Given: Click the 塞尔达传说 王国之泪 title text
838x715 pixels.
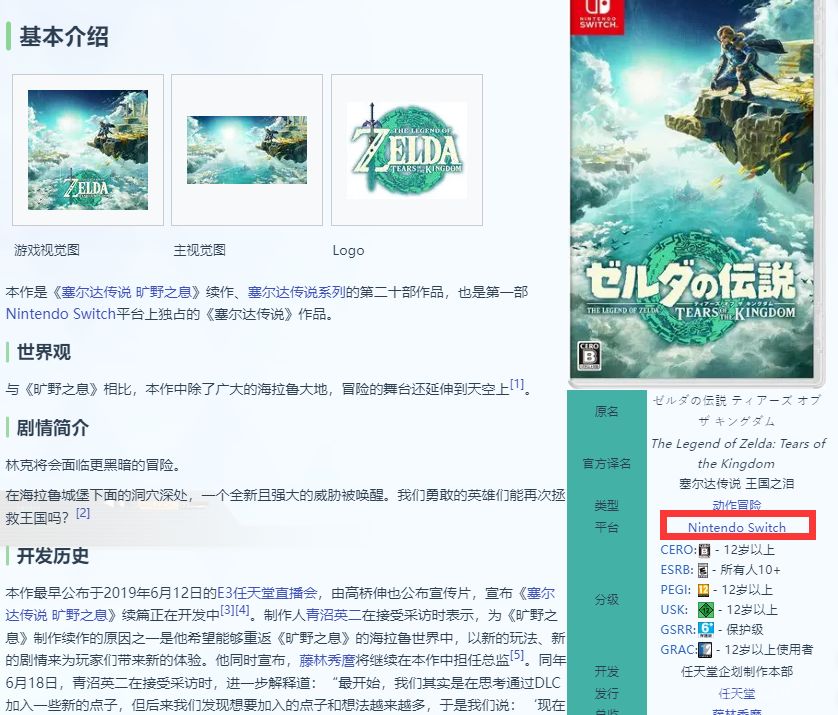Looking at the screenshot, I should (737, 484).
